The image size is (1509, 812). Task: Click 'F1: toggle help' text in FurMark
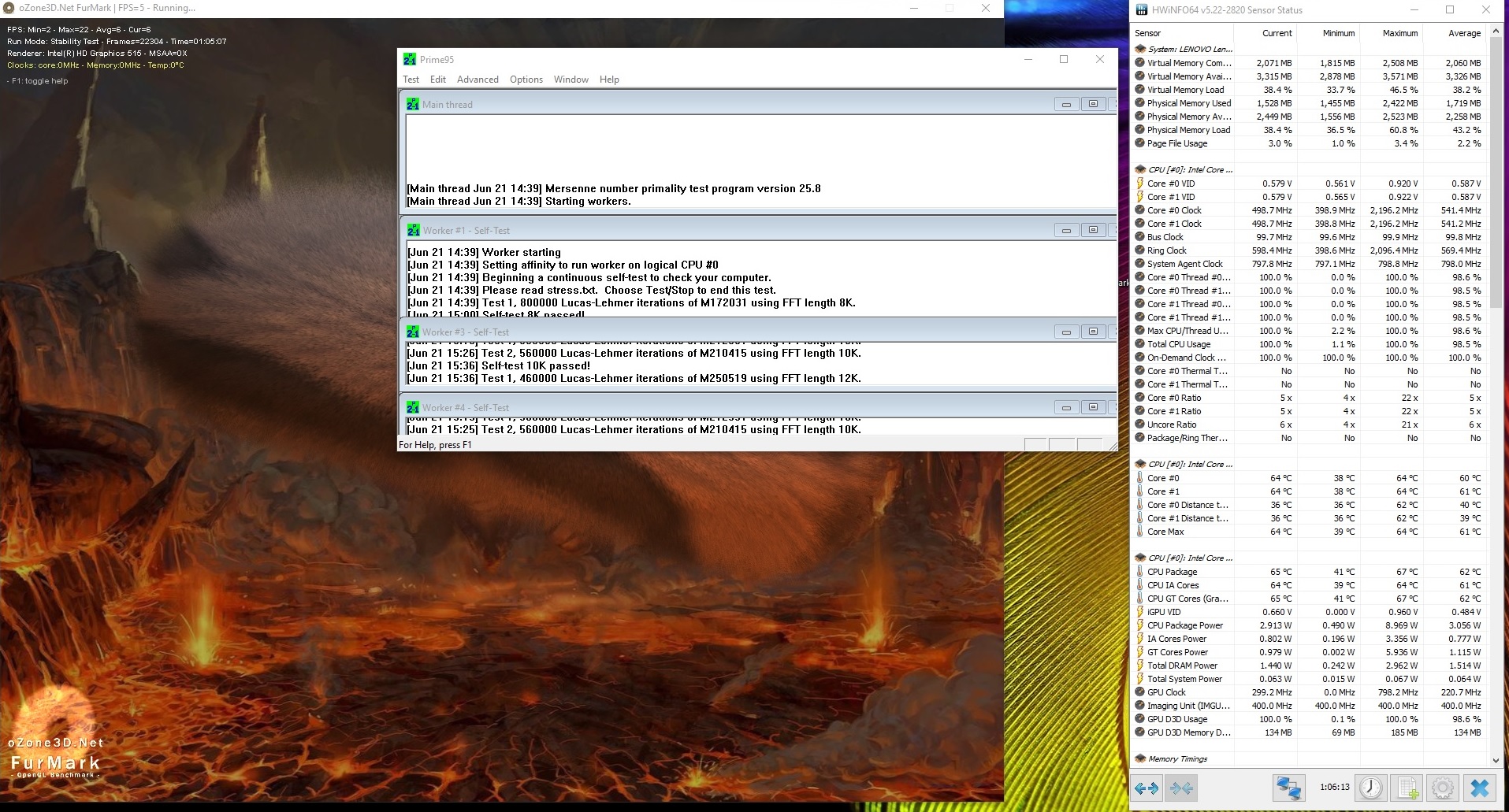[x=38, y=80]
